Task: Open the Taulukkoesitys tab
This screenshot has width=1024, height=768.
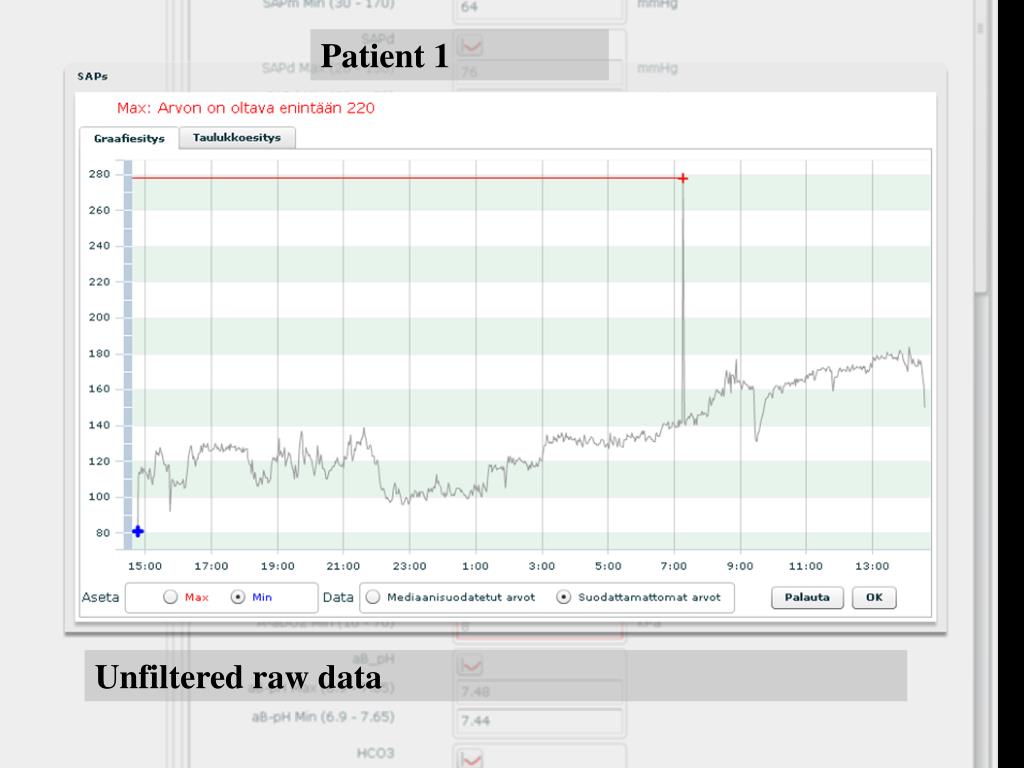Action: tap(237, 138)
